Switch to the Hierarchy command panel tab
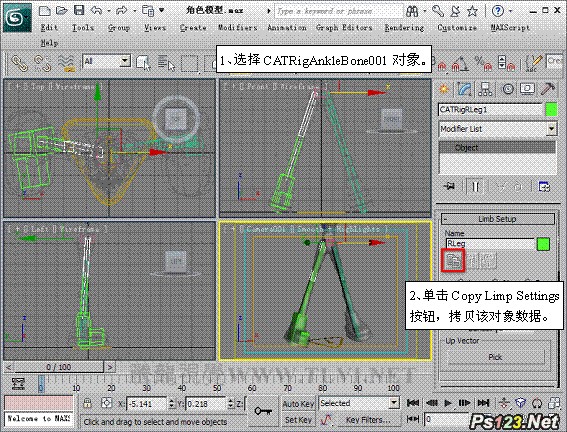 (485, 89)
